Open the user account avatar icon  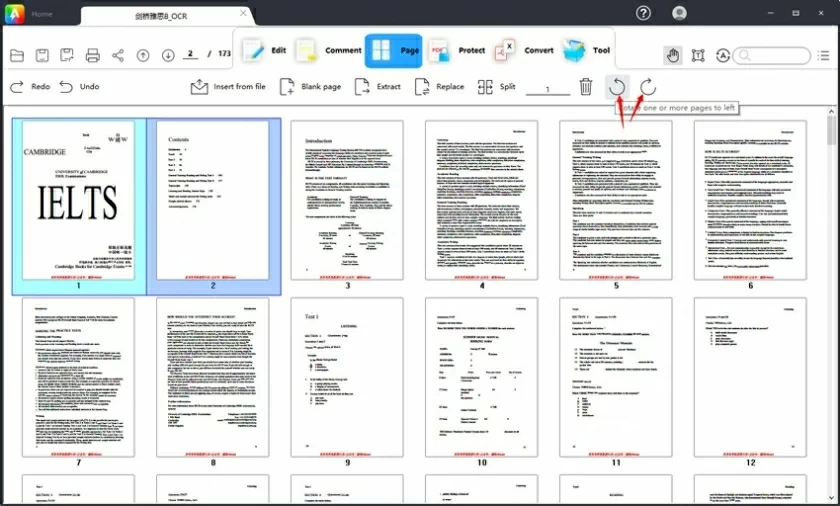point(679,13)
